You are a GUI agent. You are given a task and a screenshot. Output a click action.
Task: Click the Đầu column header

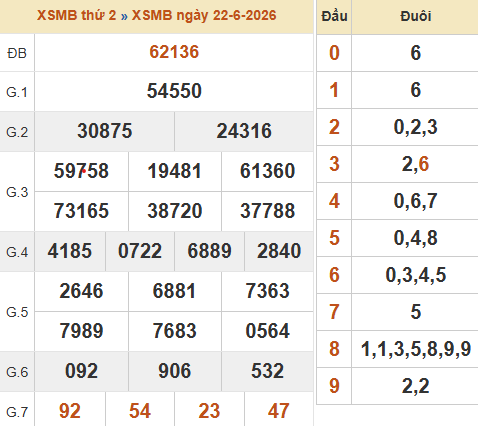point(334,16)
